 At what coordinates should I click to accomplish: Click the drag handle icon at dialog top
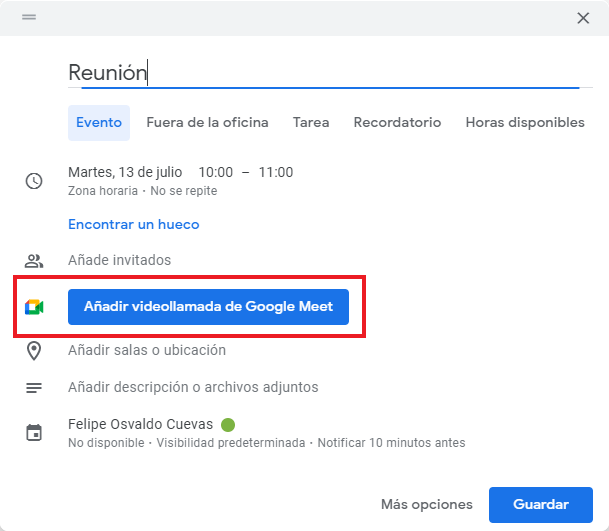[x=29, y=17]
